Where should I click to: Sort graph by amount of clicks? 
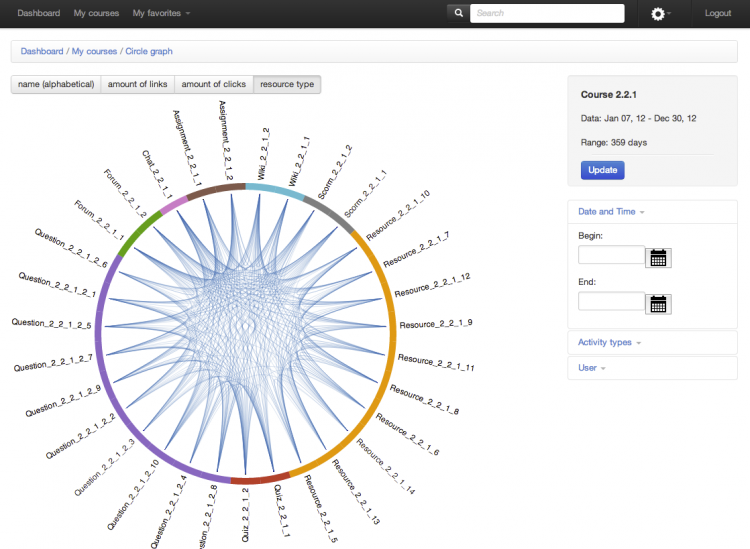click(214, 84)
